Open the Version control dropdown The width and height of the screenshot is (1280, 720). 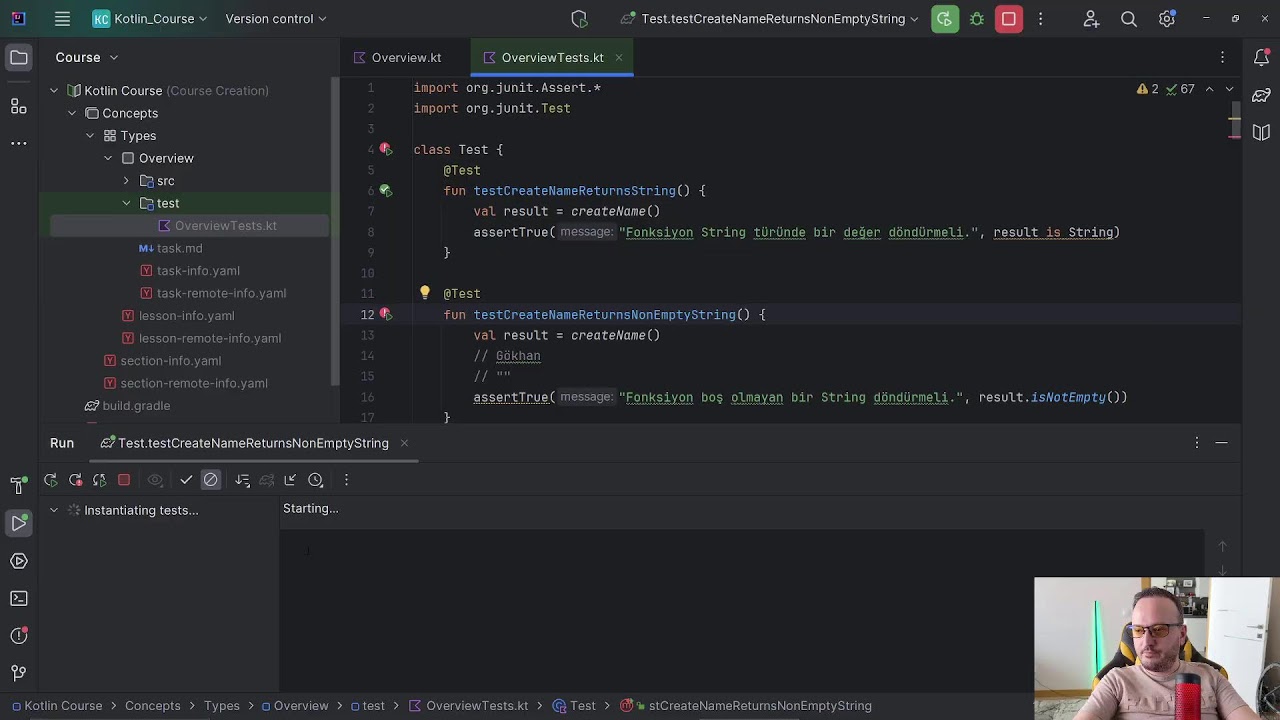[275, 19]
